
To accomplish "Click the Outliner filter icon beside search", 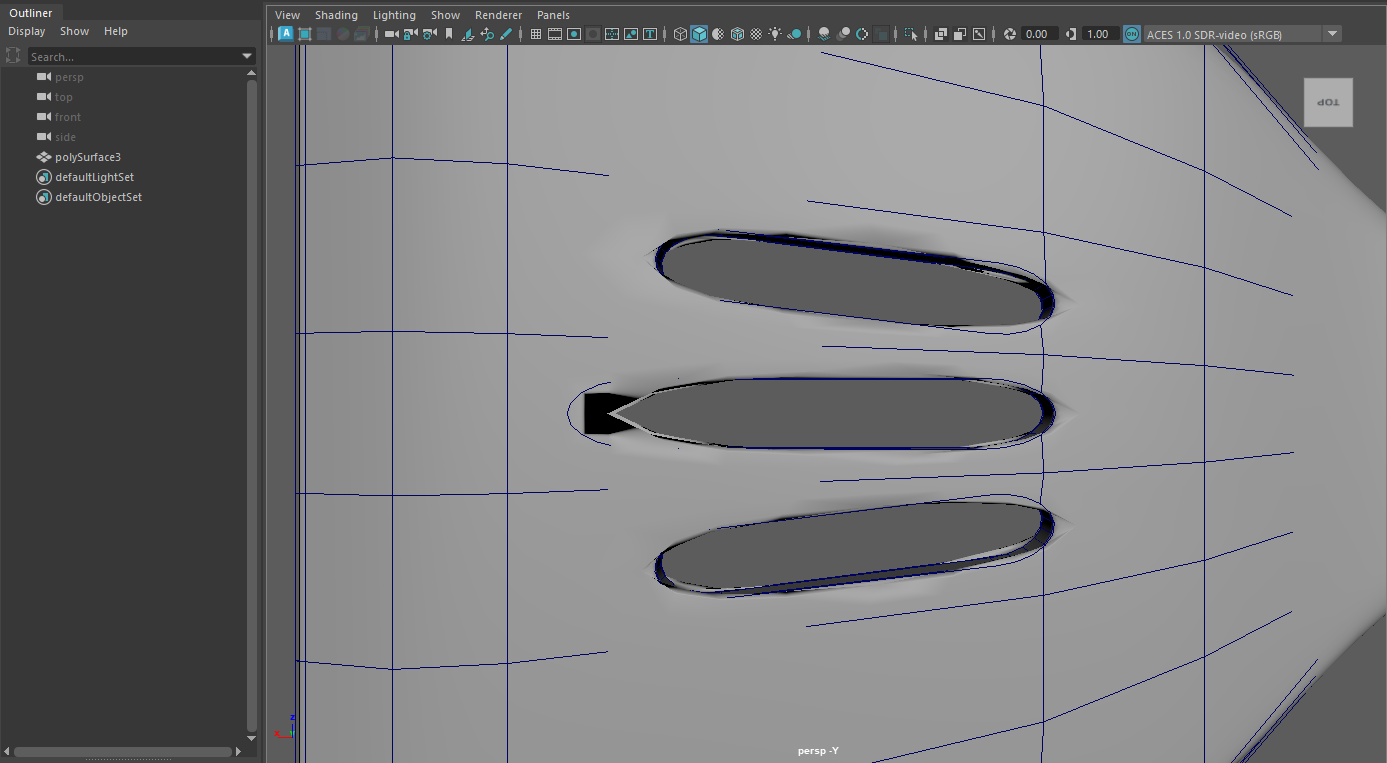I will click(x=13, y=56).
